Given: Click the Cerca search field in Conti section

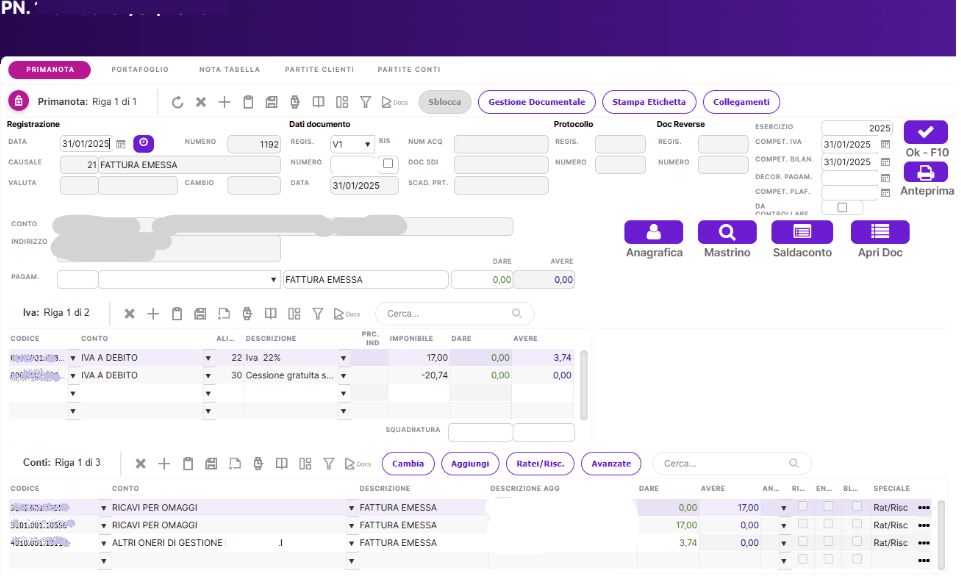Looking at the screenshot, I should tap(731, 464).
